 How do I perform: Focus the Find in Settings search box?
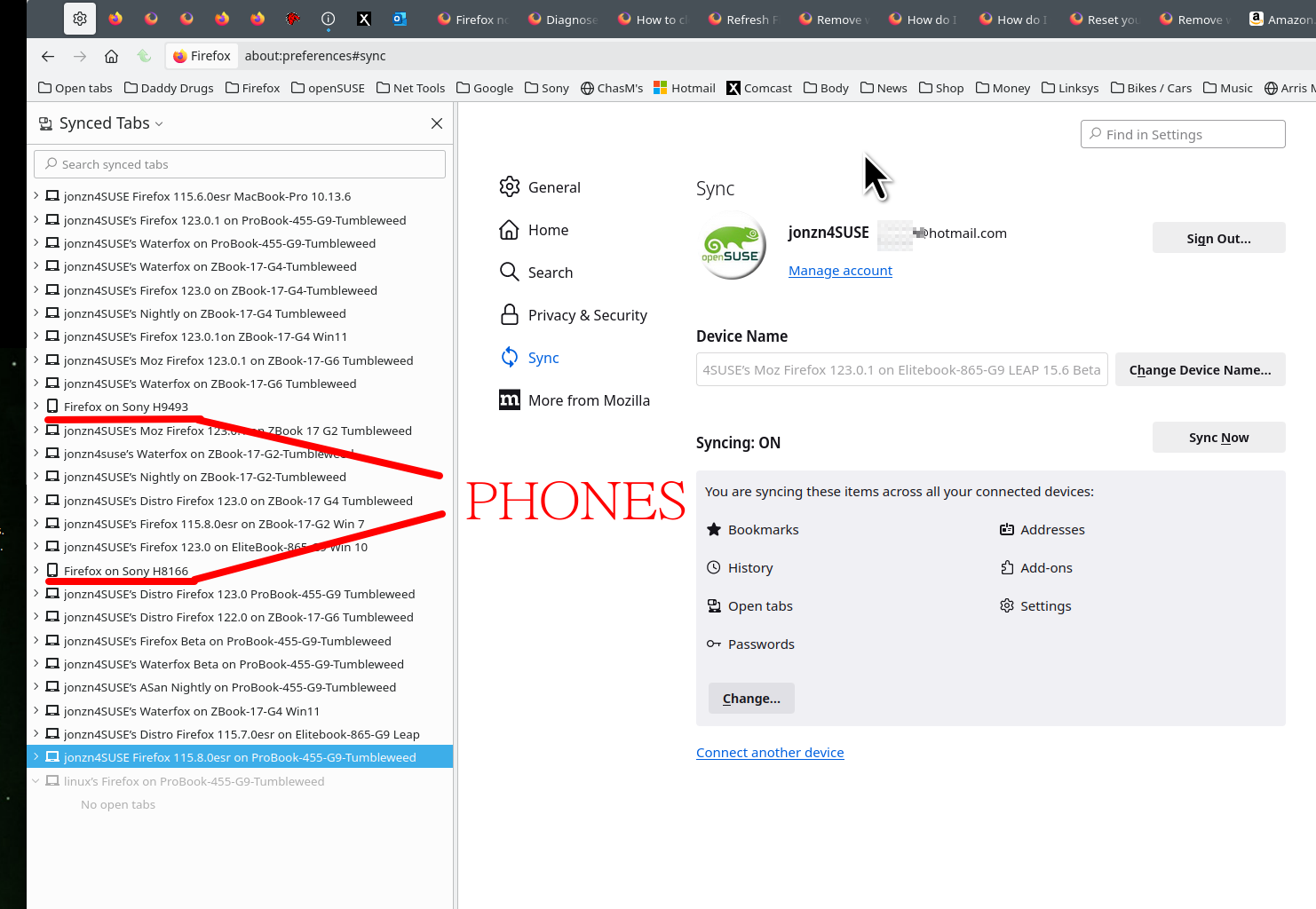1183,134
